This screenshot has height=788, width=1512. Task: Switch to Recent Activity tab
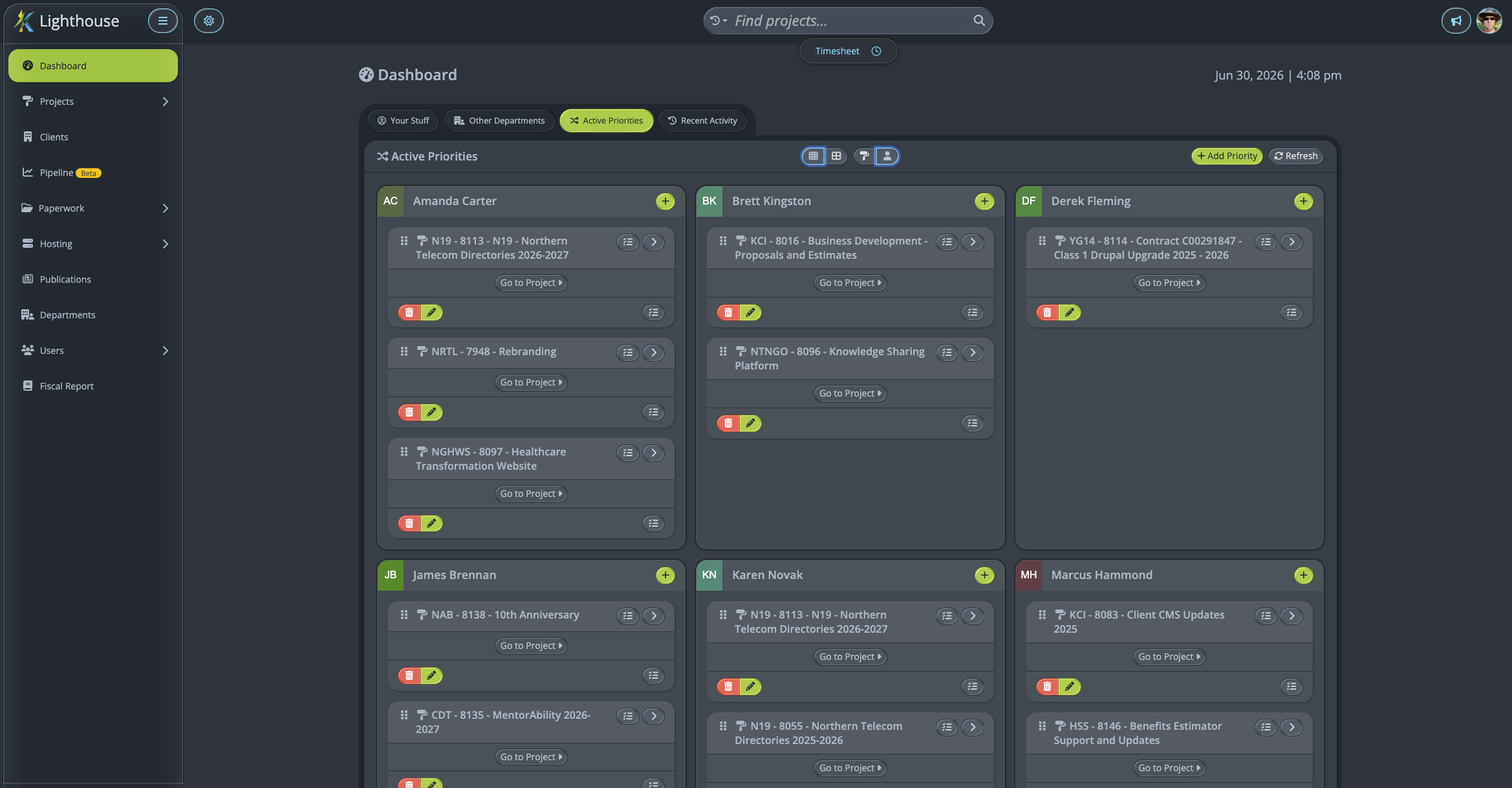(x=702, y=121)
